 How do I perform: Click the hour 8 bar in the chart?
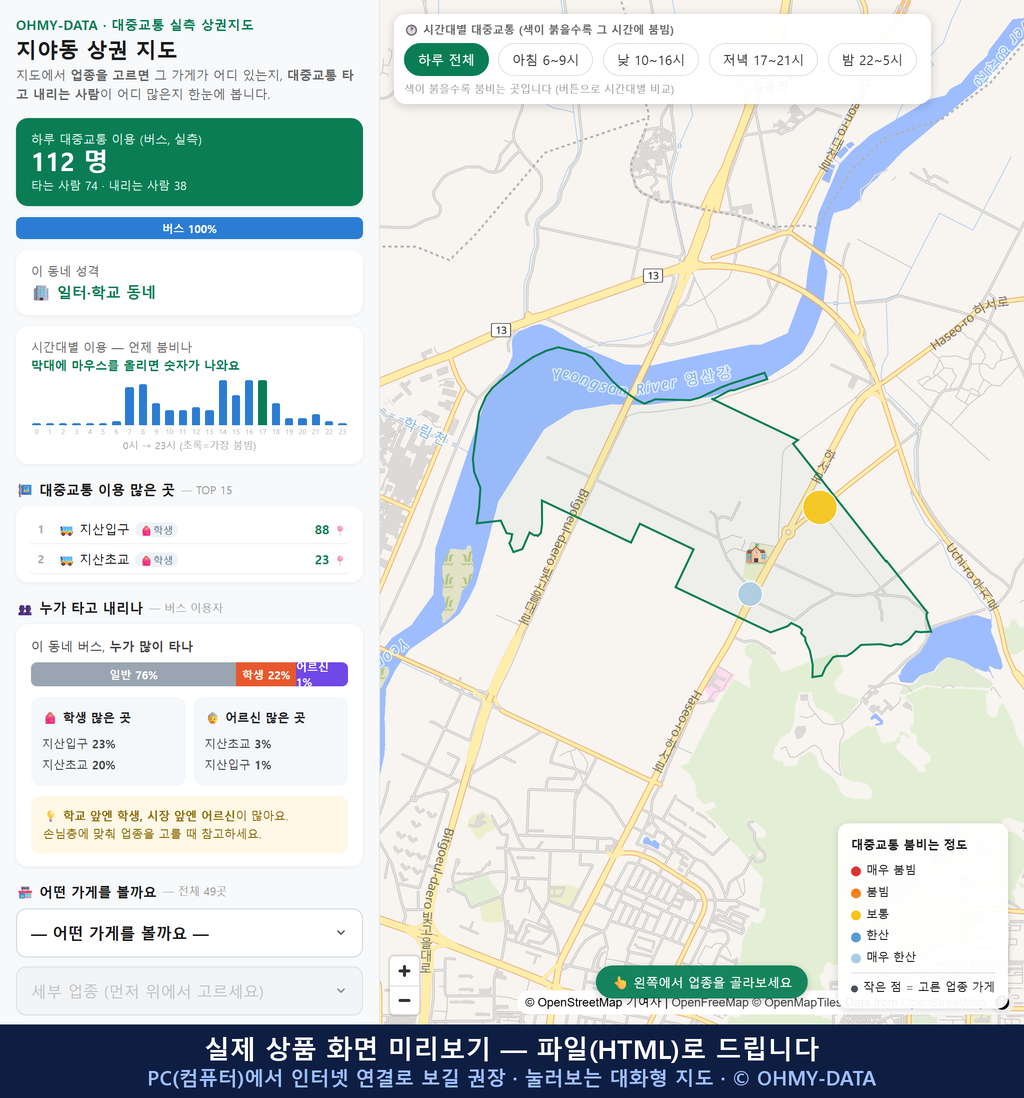tap(143, 405)
